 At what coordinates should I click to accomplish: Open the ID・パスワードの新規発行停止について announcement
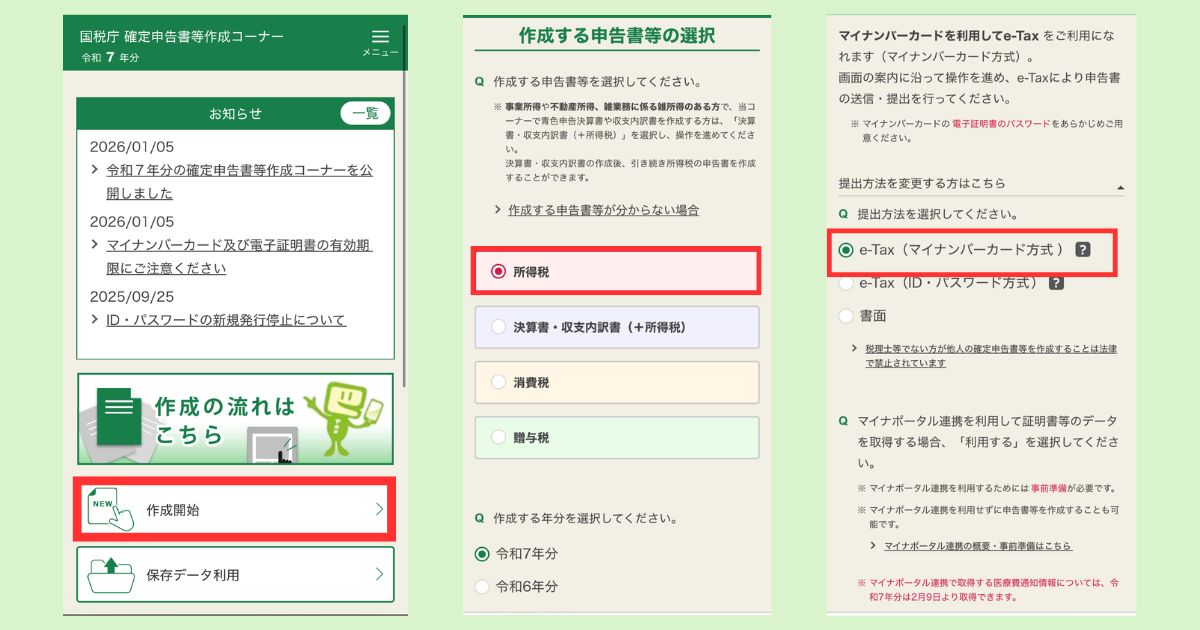coord(228,319)
